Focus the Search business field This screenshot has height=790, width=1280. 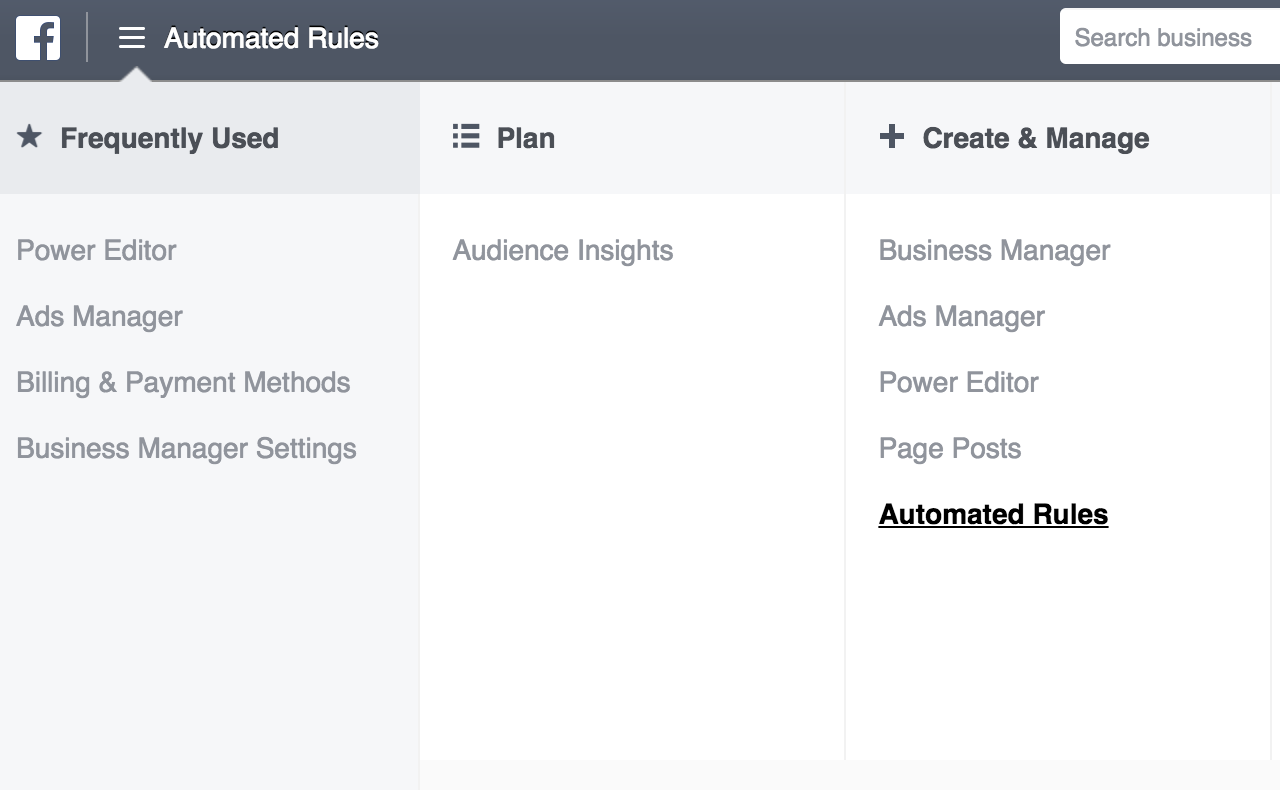pos(1170,38)
